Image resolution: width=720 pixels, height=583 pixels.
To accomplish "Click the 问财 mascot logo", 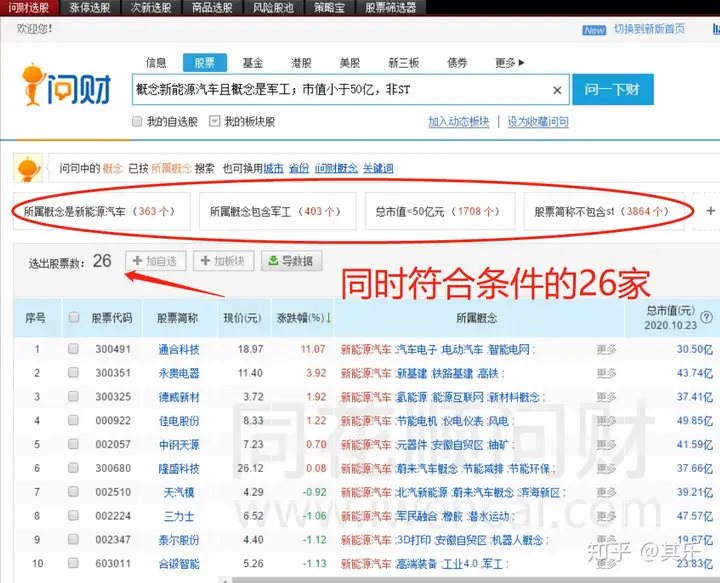I will pos(67,84).
